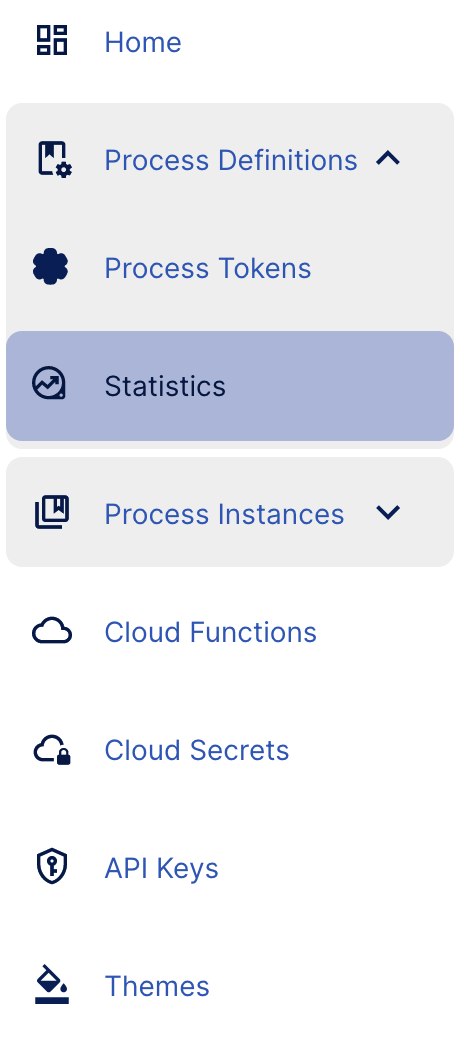Navigate to the API Keys label
Viewport: 464px width, 1038px height.
tap(162, 868)
